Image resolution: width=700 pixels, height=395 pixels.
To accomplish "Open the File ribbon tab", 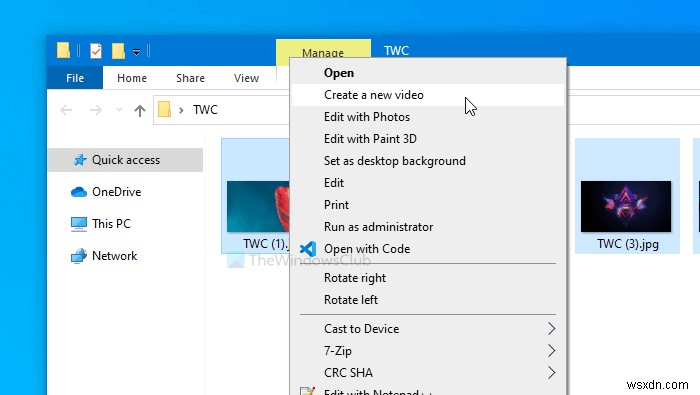I will point(75,78).
